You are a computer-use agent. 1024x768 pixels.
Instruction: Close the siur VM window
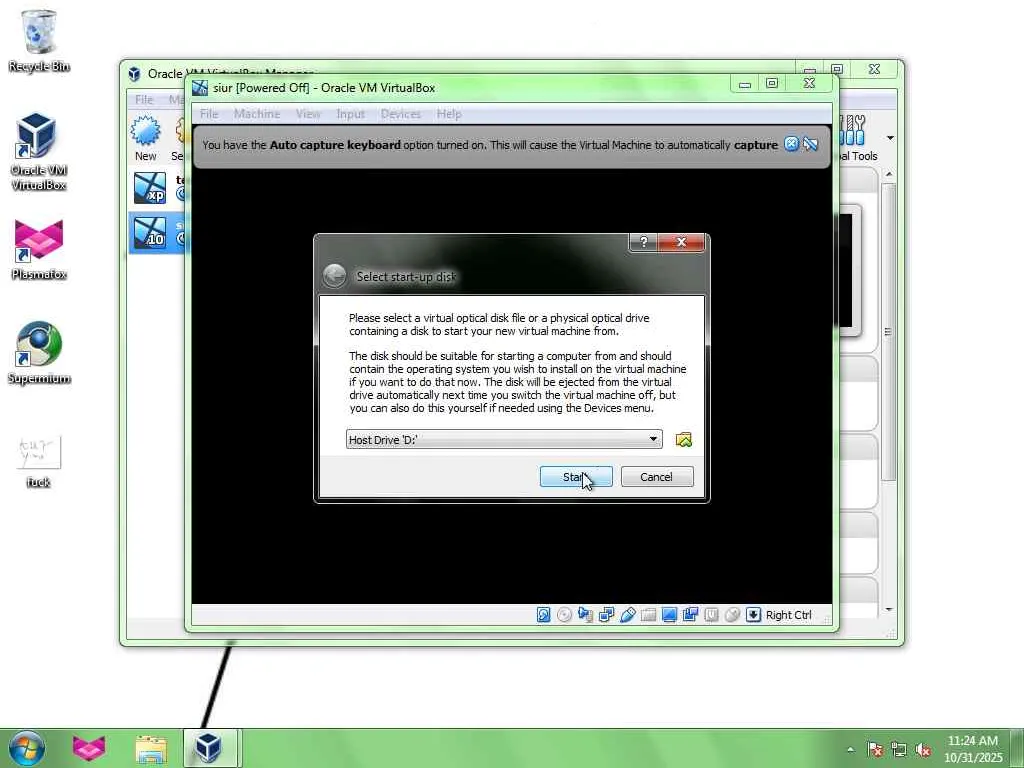tap(810, 84)
